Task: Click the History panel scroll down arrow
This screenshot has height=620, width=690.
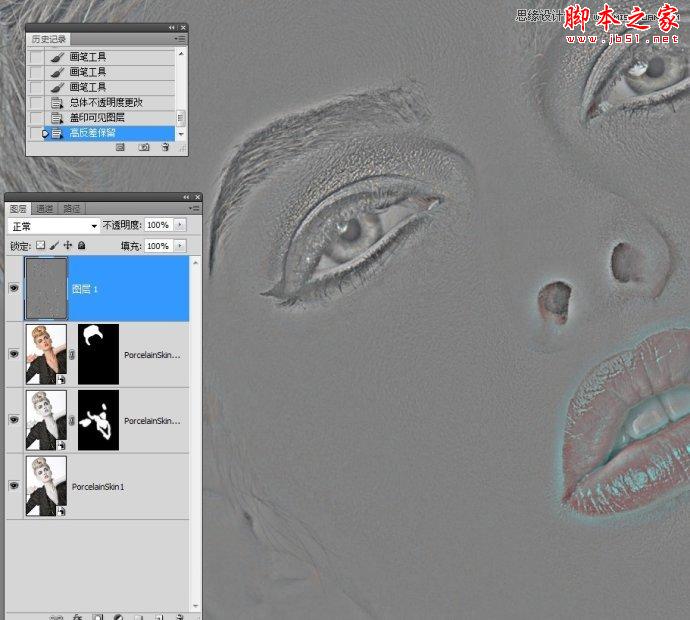Action: click(181, 133)
